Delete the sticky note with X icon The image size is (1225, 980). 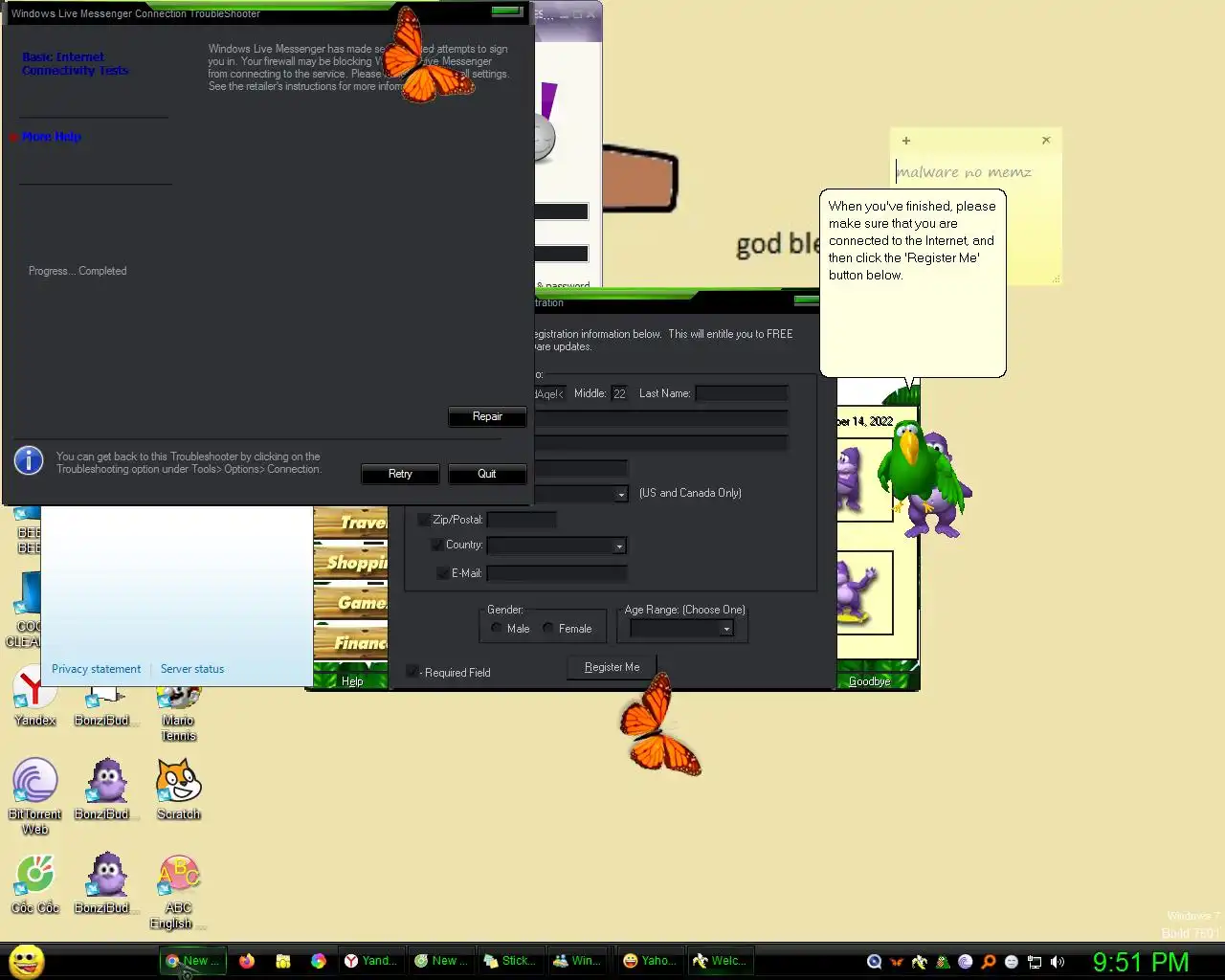tap(1046, 141)
